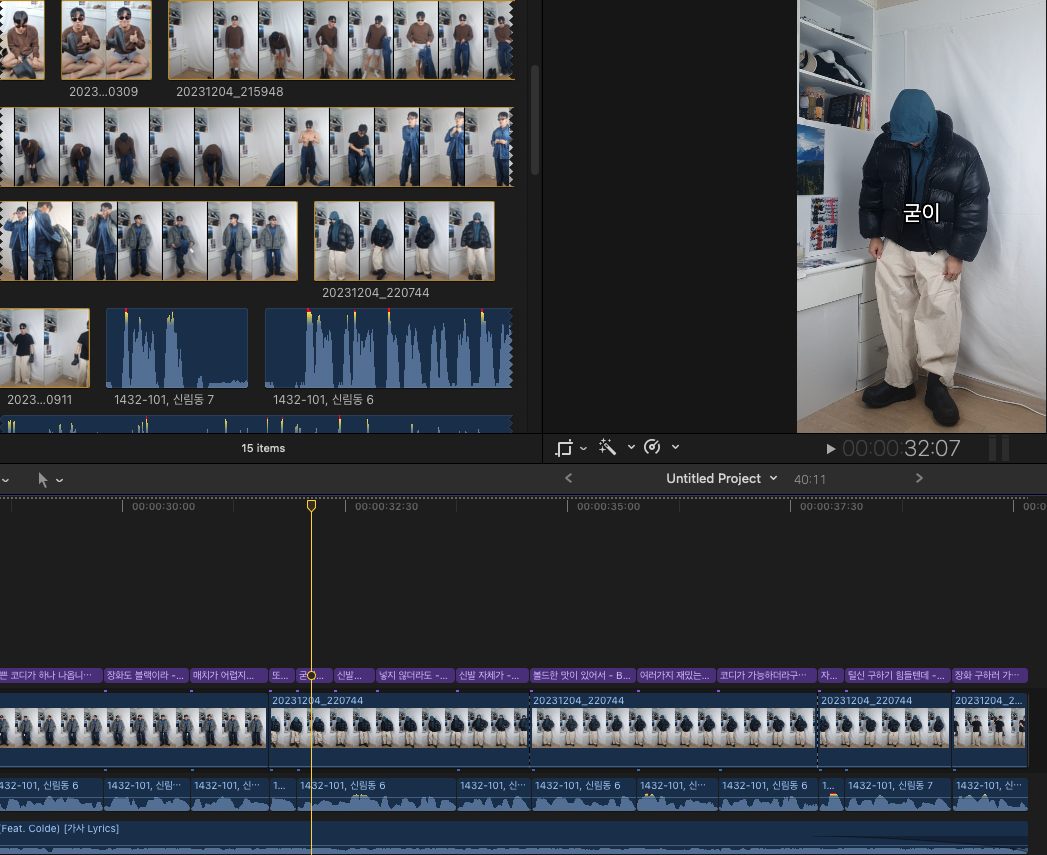Go forward in timeline history arrow
The width and height of the screenshot is (1047, 855).
pos(919,478)
